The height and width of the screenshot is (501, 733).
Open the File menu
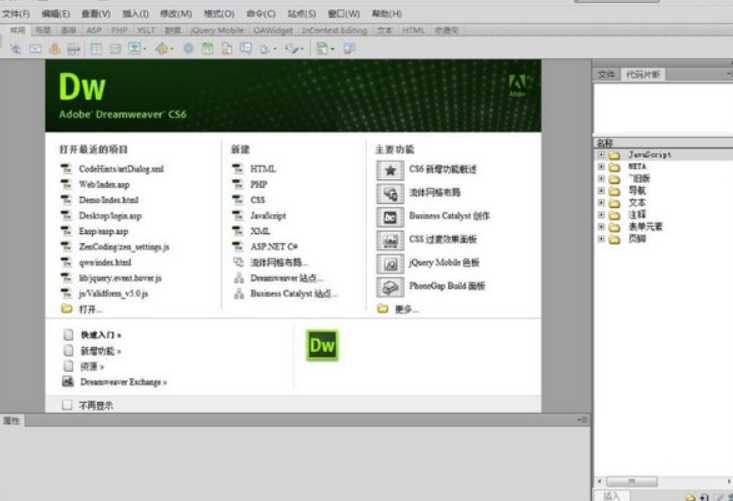pyautogui.click(x=15, y=14)
